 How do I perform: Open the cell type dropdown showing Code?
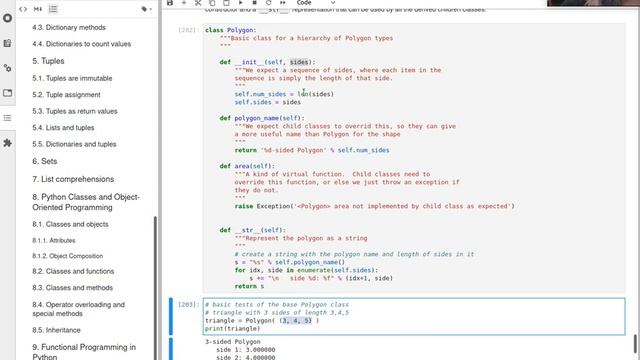pyautogui.click(x=316, y=3)
